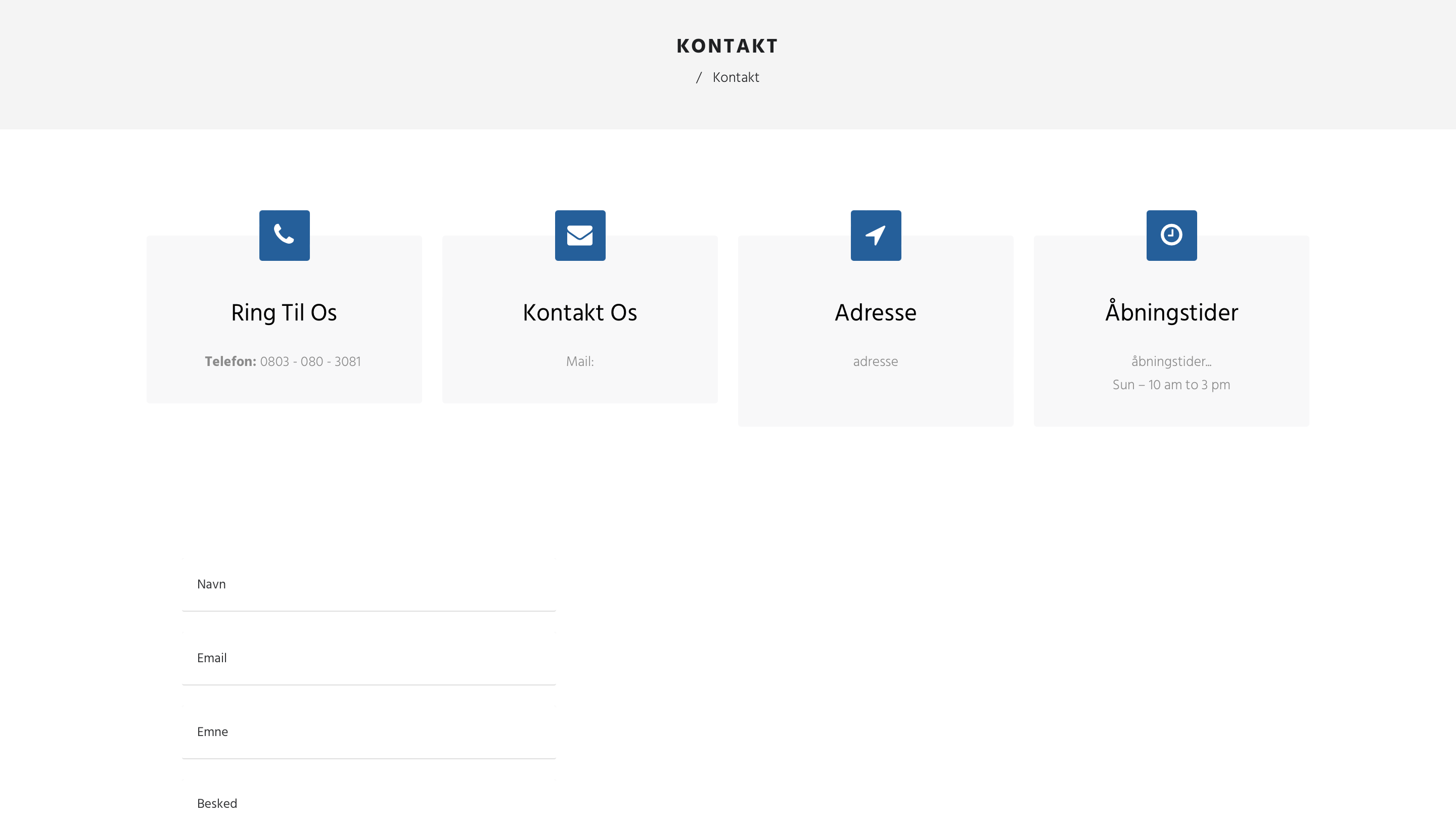This screenshot has width=1456, height=825.
Task: Click into the Besked message area
Action: [x=369, y=803]
